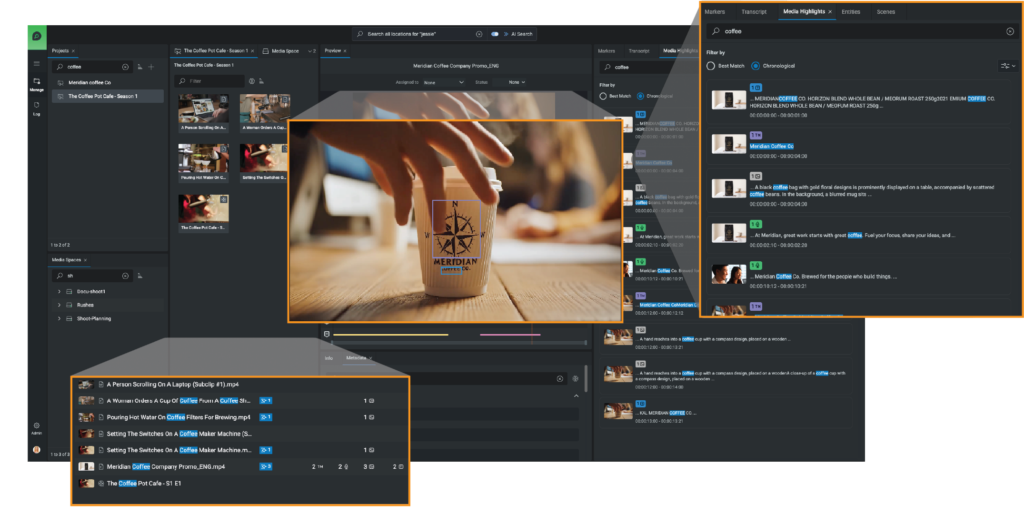Close The Coffee Pot Cafe - Season 1 tab

click(253, 51)
